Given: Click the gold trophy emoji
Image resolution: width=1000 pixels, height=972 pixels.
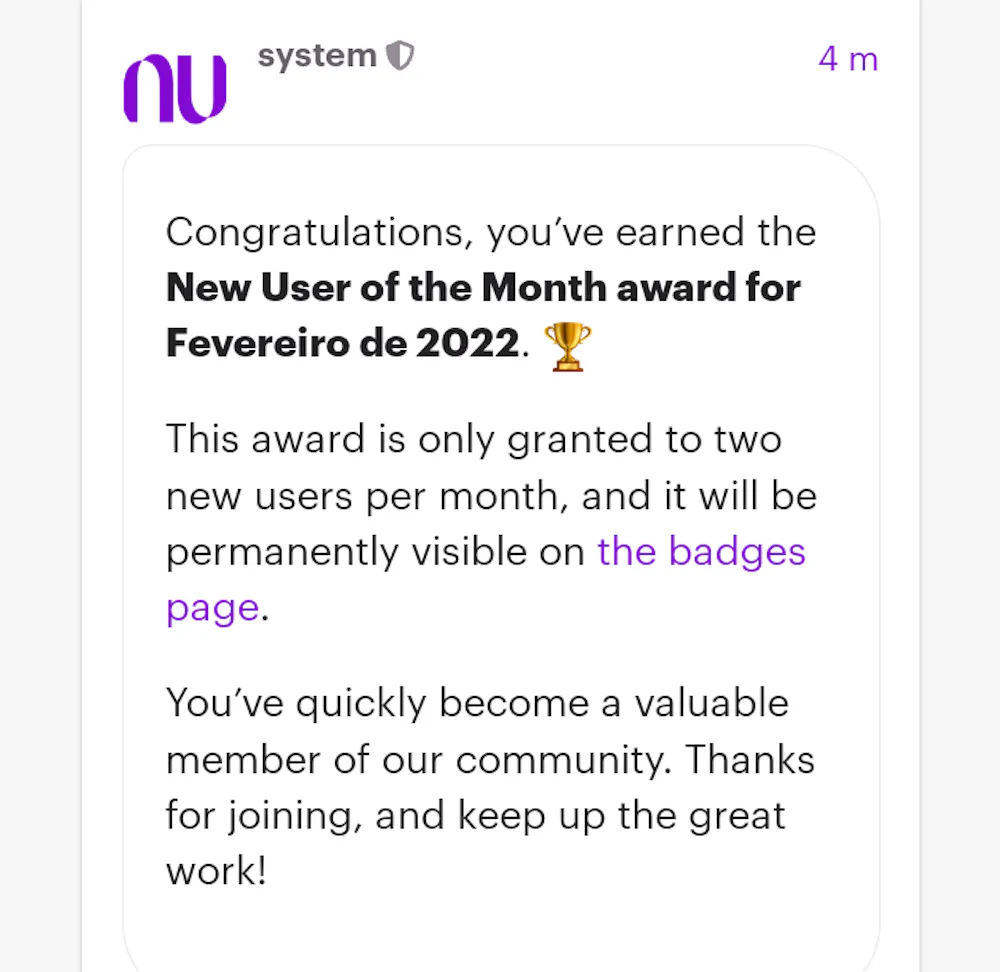Looking at the screenshot, I should click(566, 346).
